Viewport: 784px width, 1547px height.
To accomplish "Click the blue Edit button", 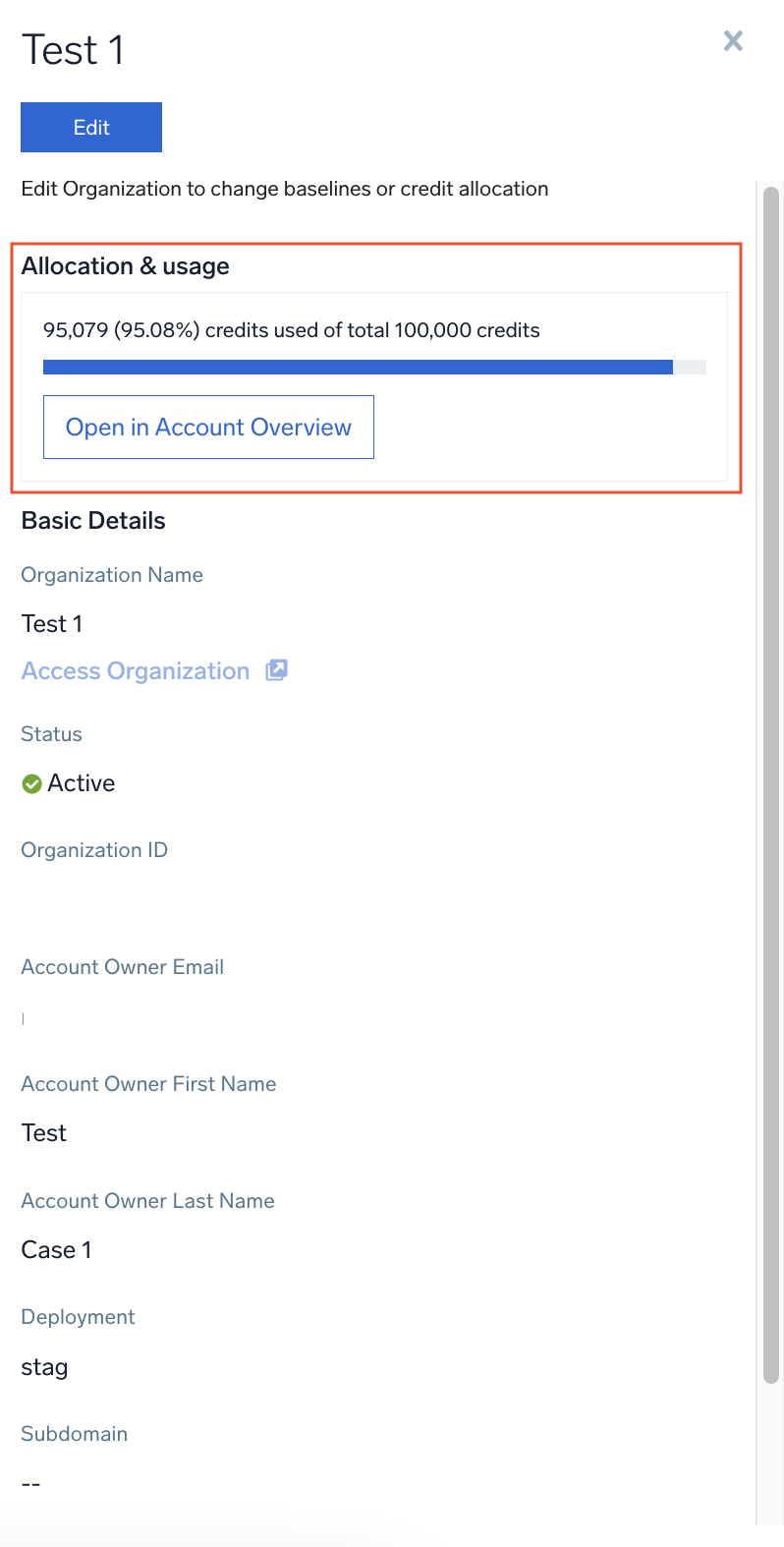I will coord(91,128).
